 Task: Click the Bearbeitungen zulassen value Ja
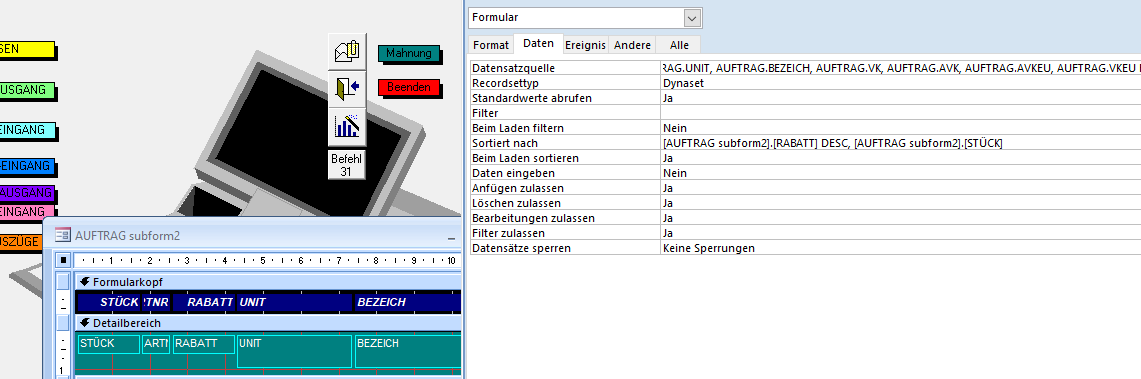point(901,218)
